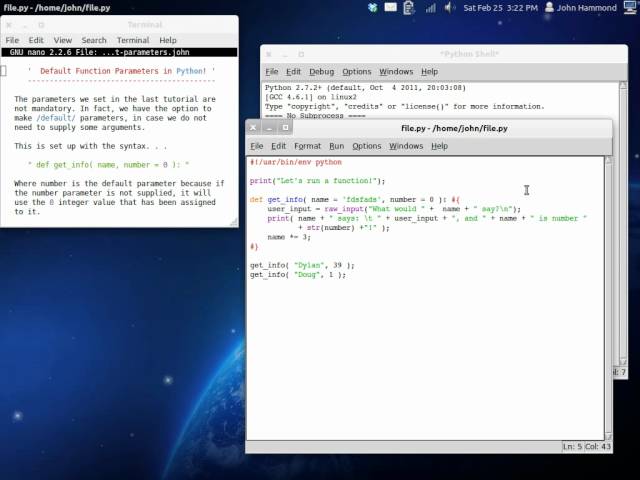Open the sound volume indicator
Image resolution: width=640 pixels, height=480 pixels.
449,7
